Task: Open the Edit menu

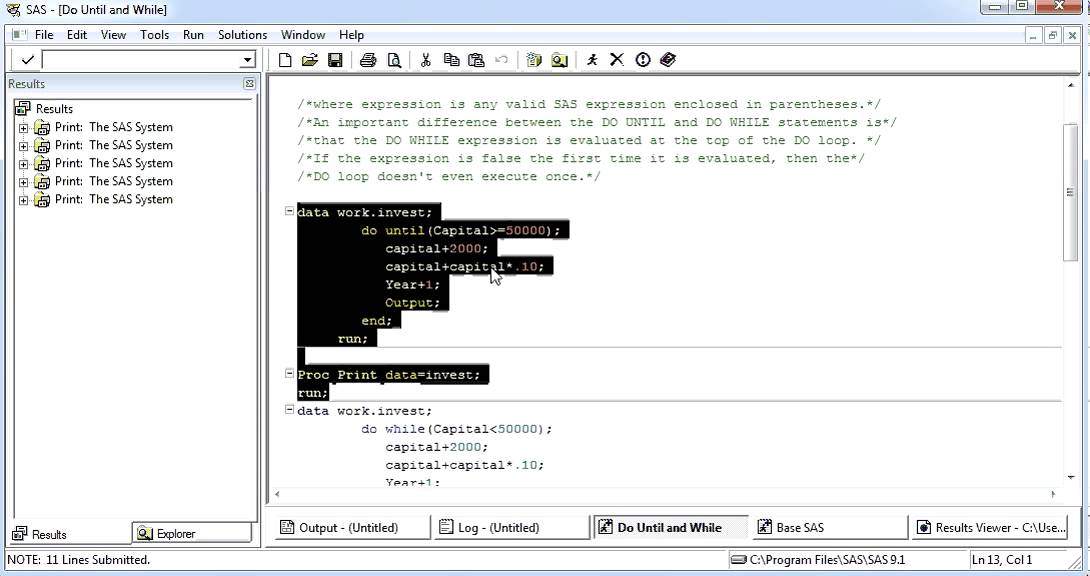Action: pyautogui.click(x=76, y=35)
